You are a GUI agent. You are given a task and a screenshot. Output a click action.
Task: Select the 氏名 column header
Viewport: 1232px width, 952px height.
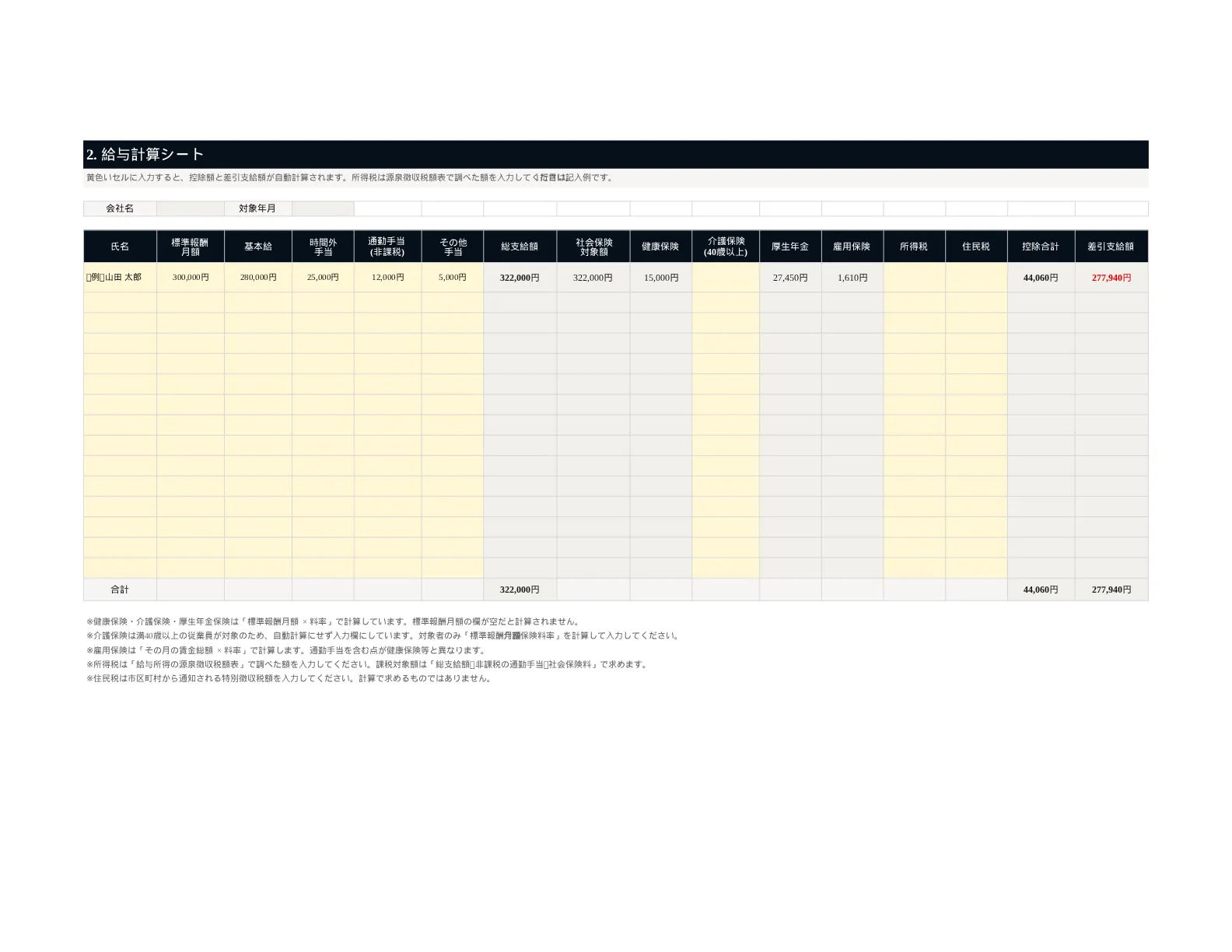120,247
